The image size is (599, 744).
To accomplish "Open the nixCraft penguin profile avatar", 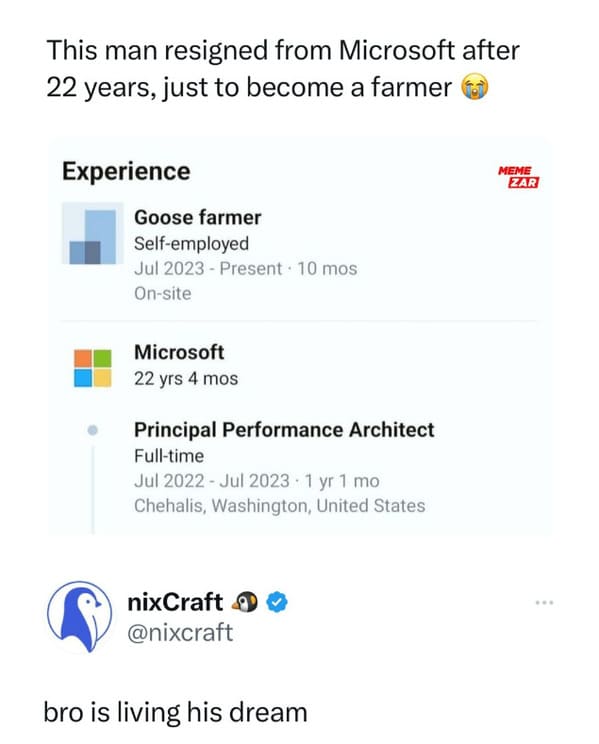I will pos(80,616).
